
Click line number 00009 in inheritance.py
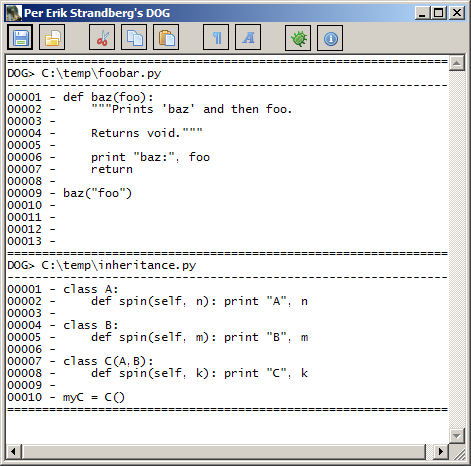pyautogui.click(x=25, y=385)
